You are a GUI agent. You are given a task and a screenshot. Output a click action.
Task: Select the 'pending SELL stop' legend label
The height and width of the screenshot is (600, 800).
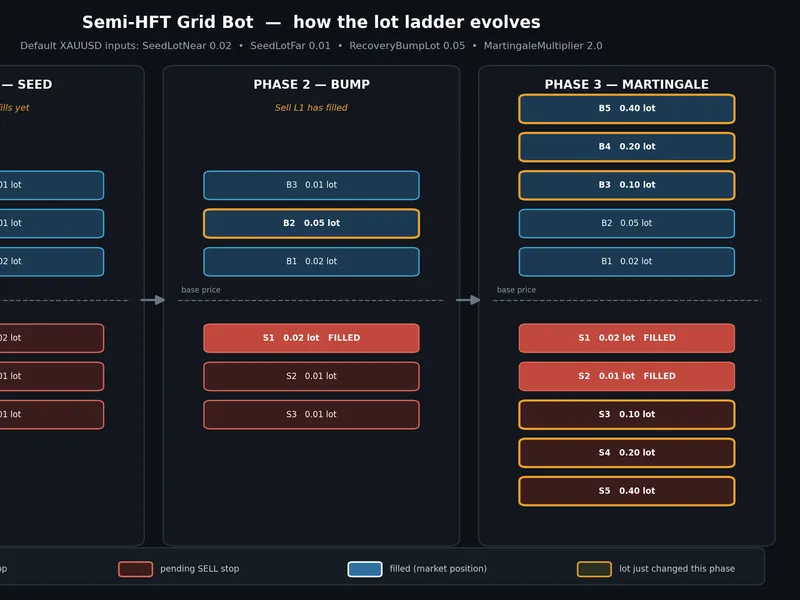click(199, 568)
